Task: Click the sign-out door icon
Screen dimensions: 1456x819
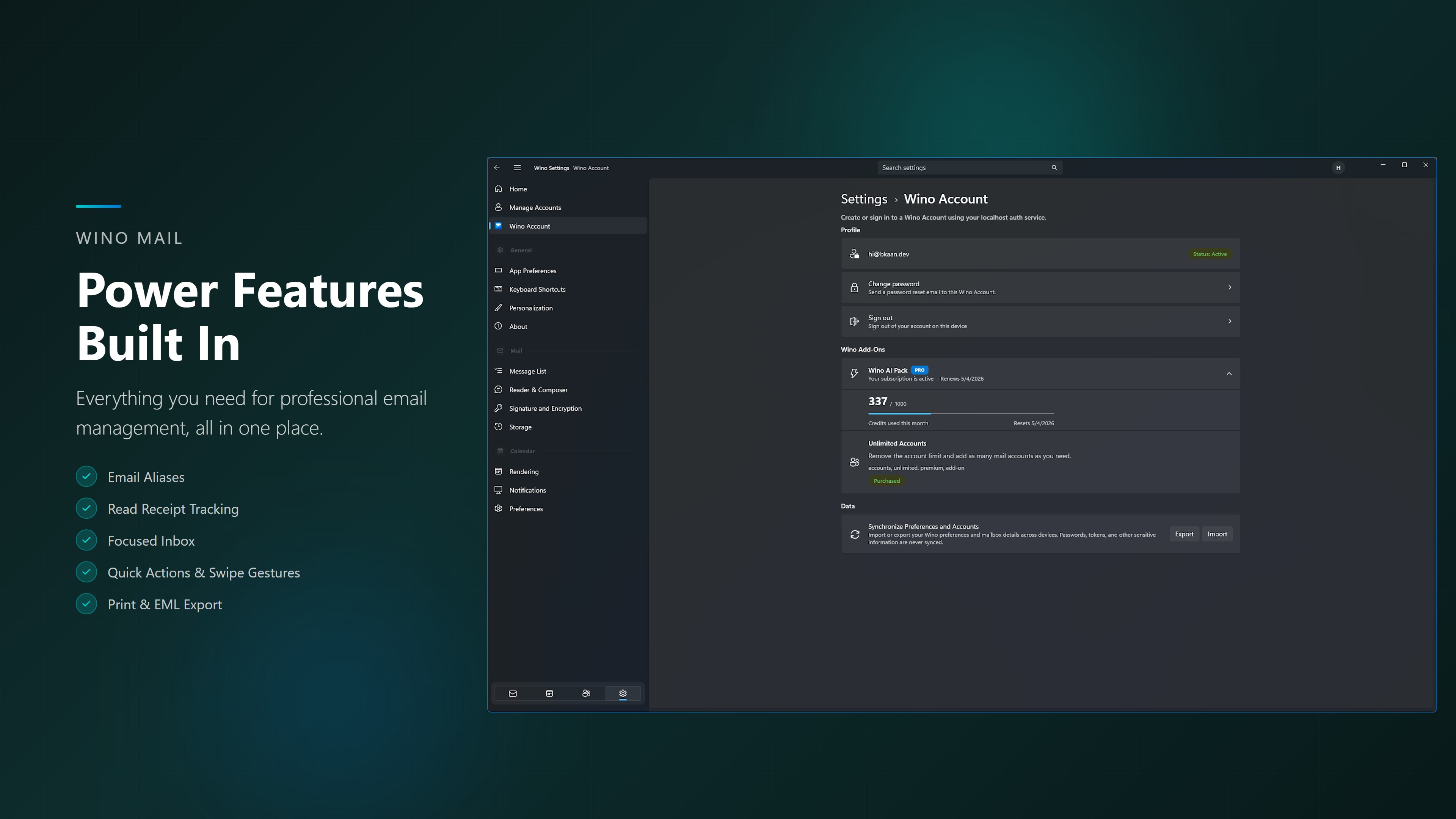Action: [x=855, y=322]
